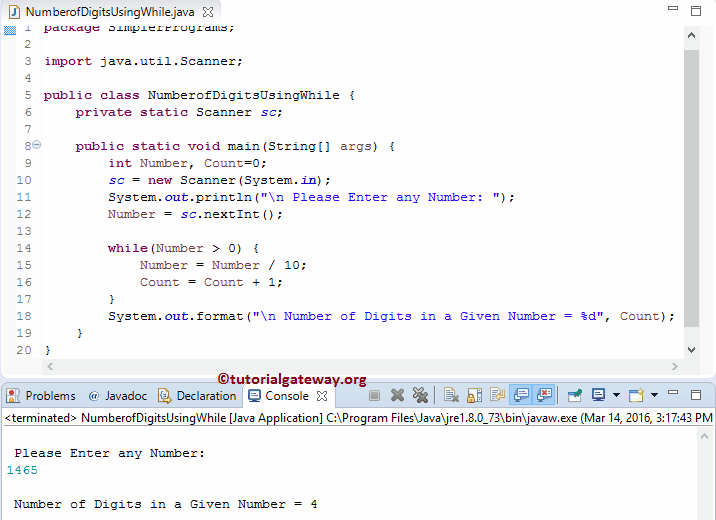The height and width of the screenshot is (520, 716).
Task: Toggle Show Console on standard error change
Action: (x=544, y=395)
